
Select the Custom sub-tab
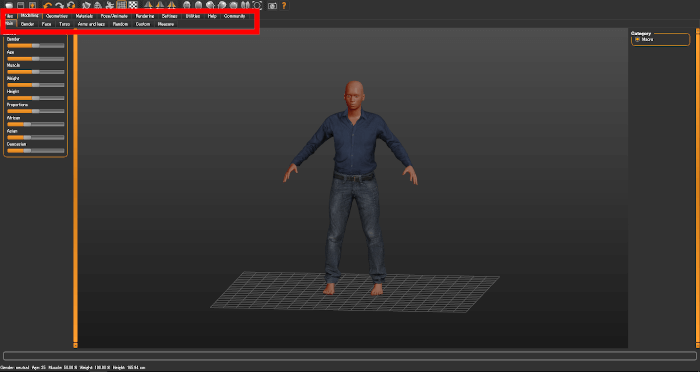point(143,24)
